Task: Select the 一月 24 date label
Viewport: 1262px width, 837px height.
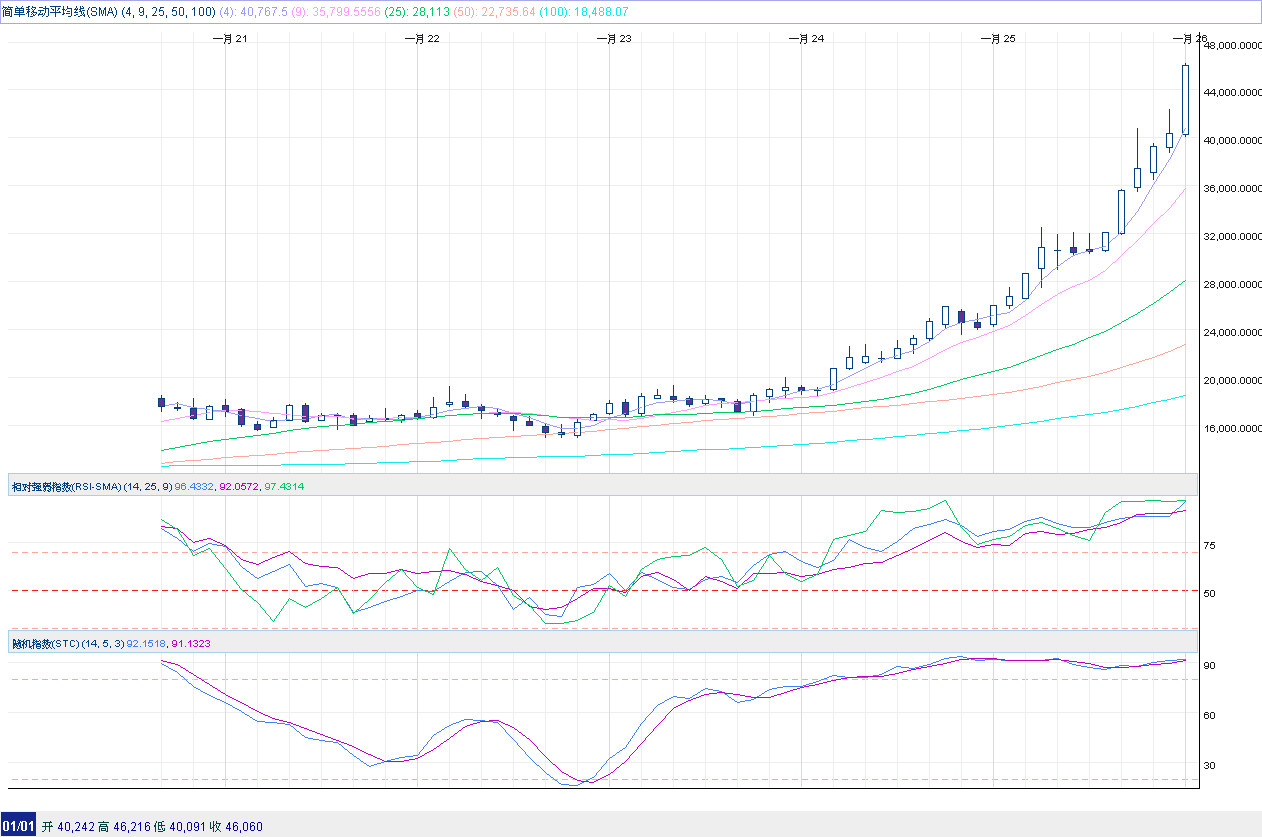Action: click(x=806, y=38)
